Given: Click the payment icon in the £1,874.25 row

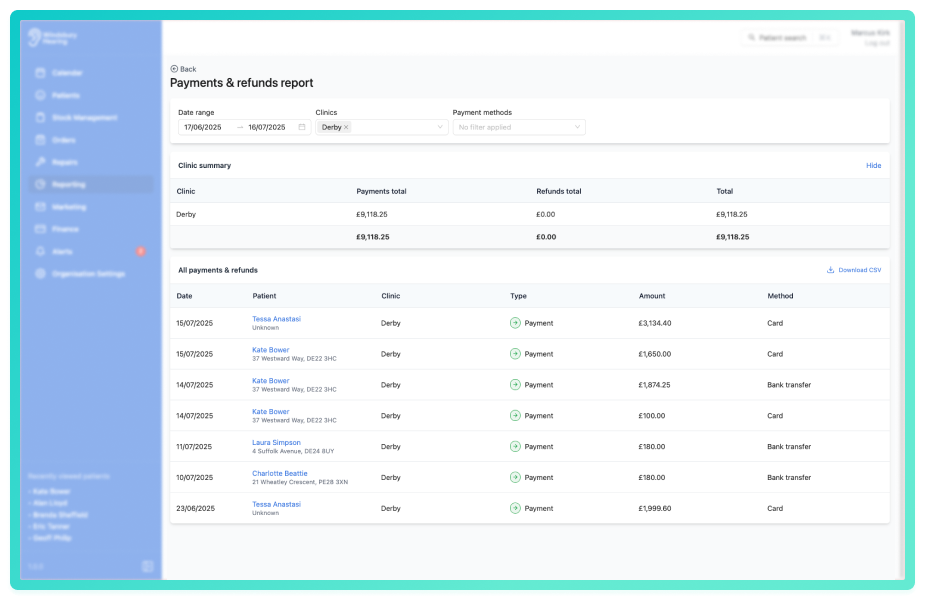Looking at the screenshot, I should (x=515, y=385).
